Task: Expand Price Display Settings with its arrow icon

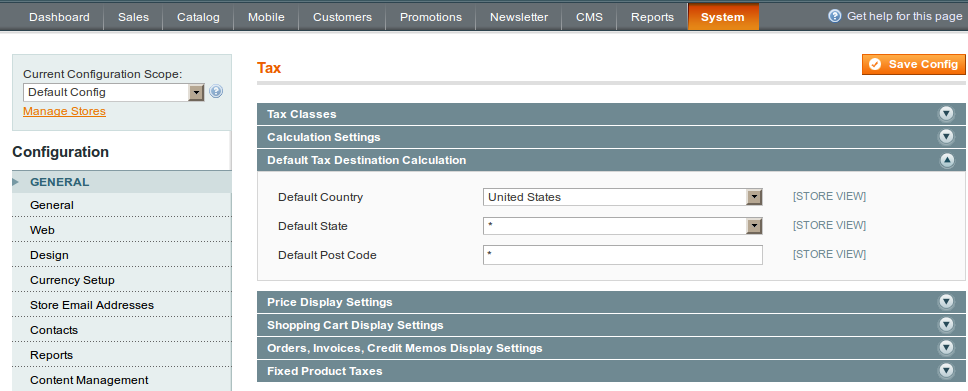Action: [946, 301]
